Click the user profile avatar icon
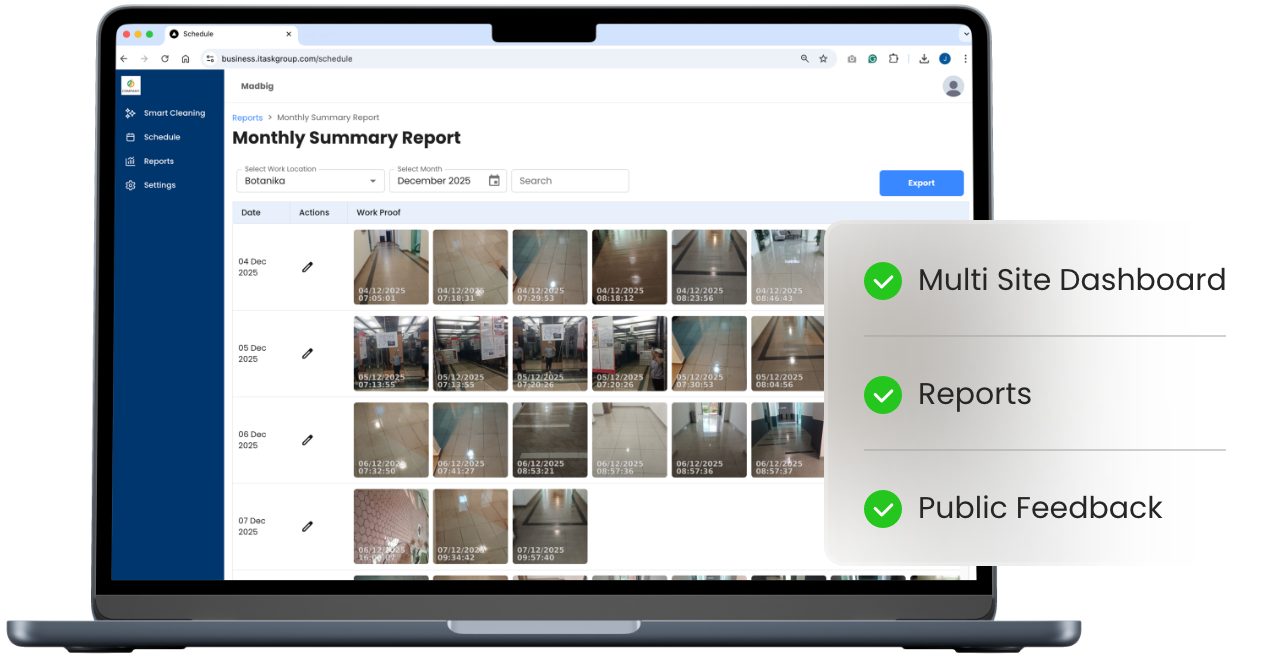The image size is (1262, 658). pyautogui.click(x=953, y=87)
